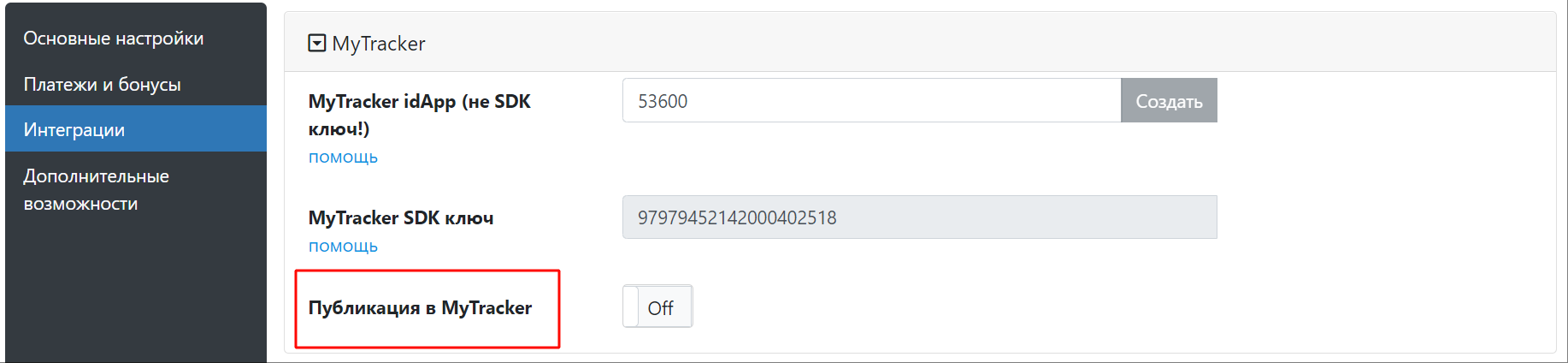Screen dimensions: 1568x363
Task: Open помощь link under MyTracker SDK ключ
Action: pyautogui.click(x=343, y=247)
